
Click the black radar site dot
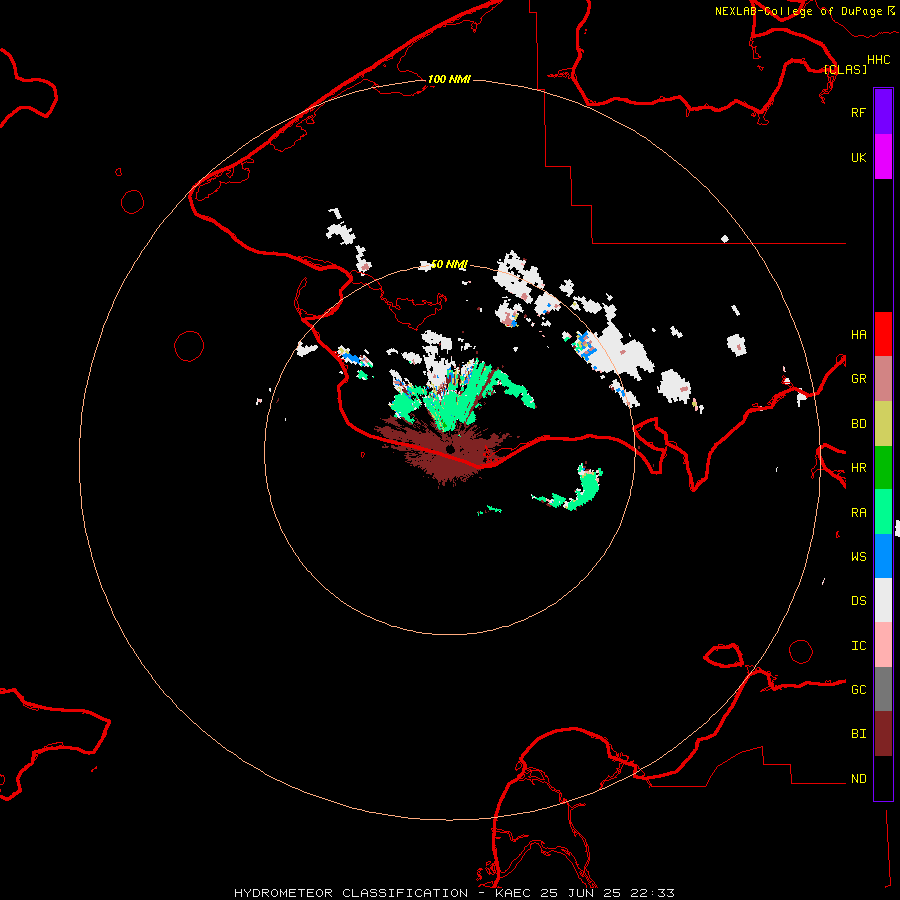450,449
